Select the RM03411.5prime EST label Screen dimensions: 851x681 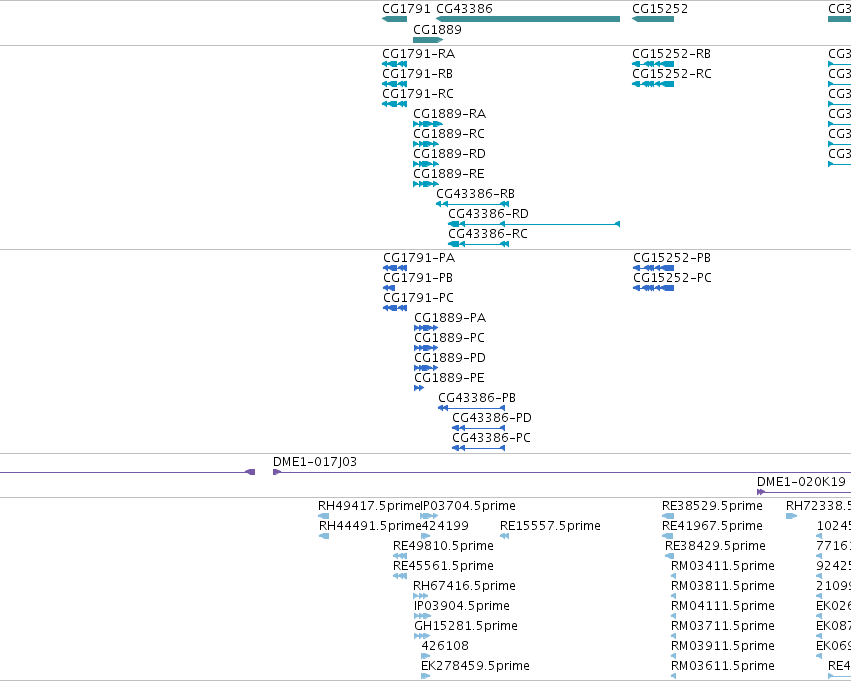723,567
